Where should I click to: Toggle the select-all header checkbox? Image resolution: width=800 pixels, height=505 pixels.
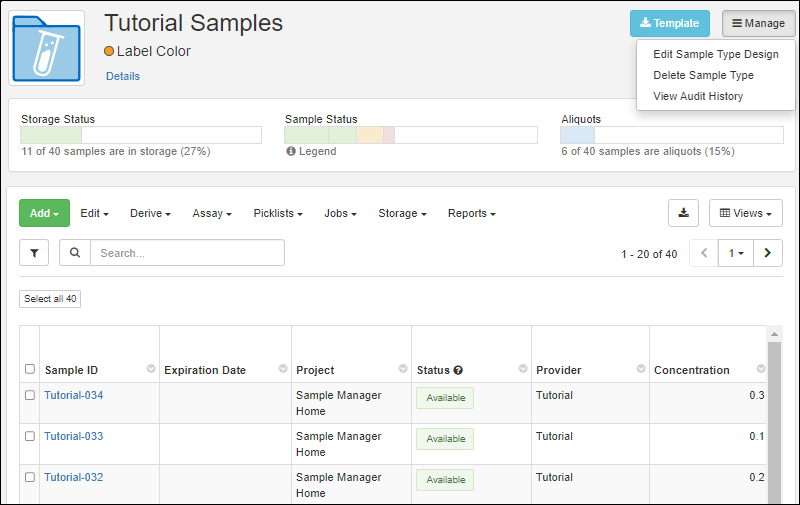point(30,369)
